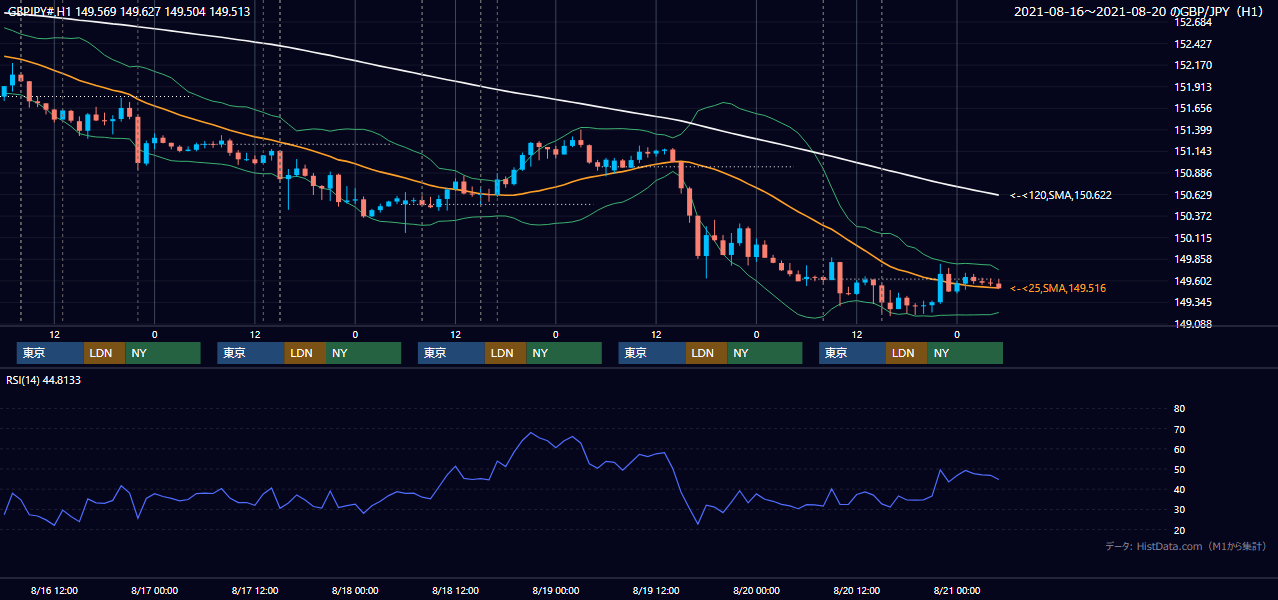Click the 8/17 12:00 time axis label
Screen dimensions: 1278x600
click(255, 590)
